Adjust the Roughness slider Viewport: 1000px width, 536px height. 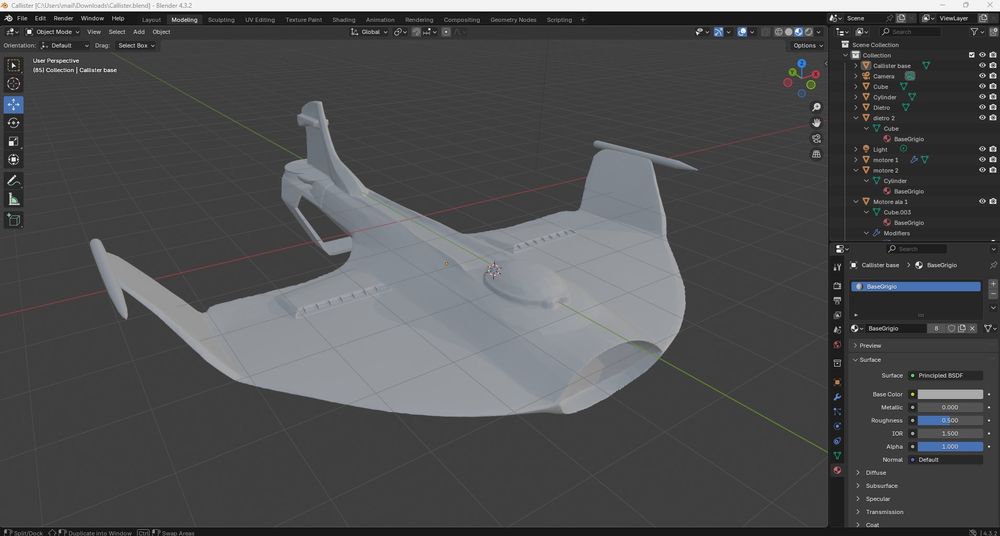point(950,421)
